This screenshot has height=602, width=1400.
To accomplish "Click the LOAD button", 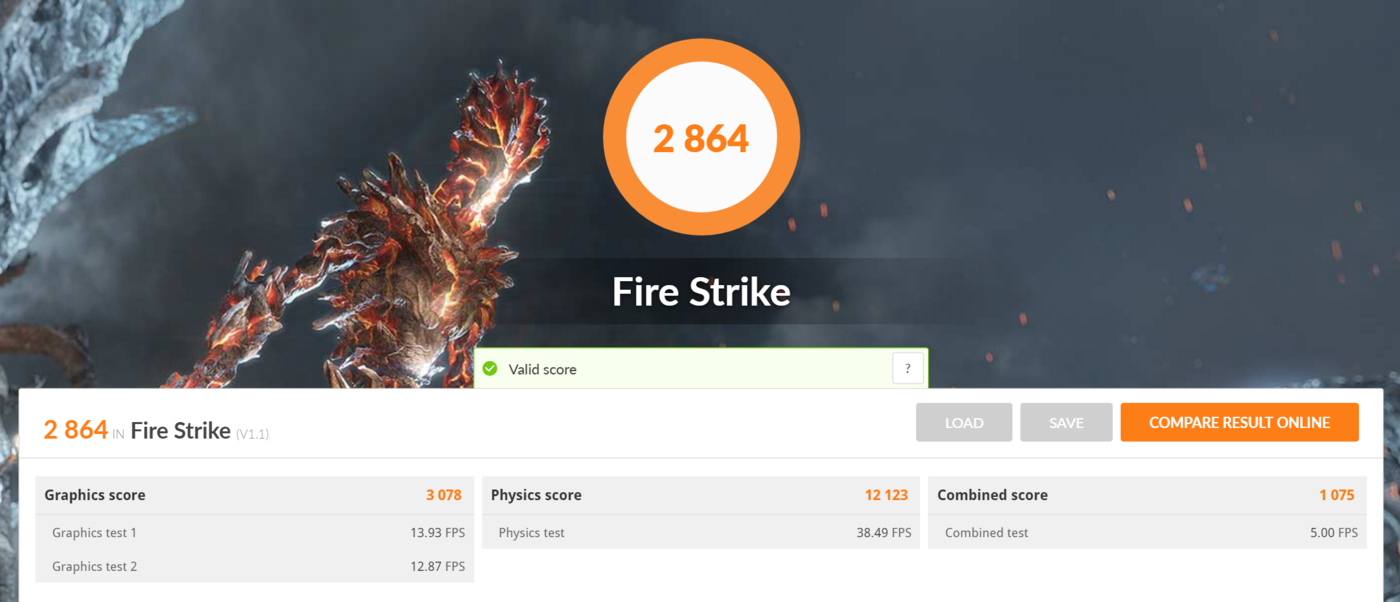I will (x=964, y=422).
